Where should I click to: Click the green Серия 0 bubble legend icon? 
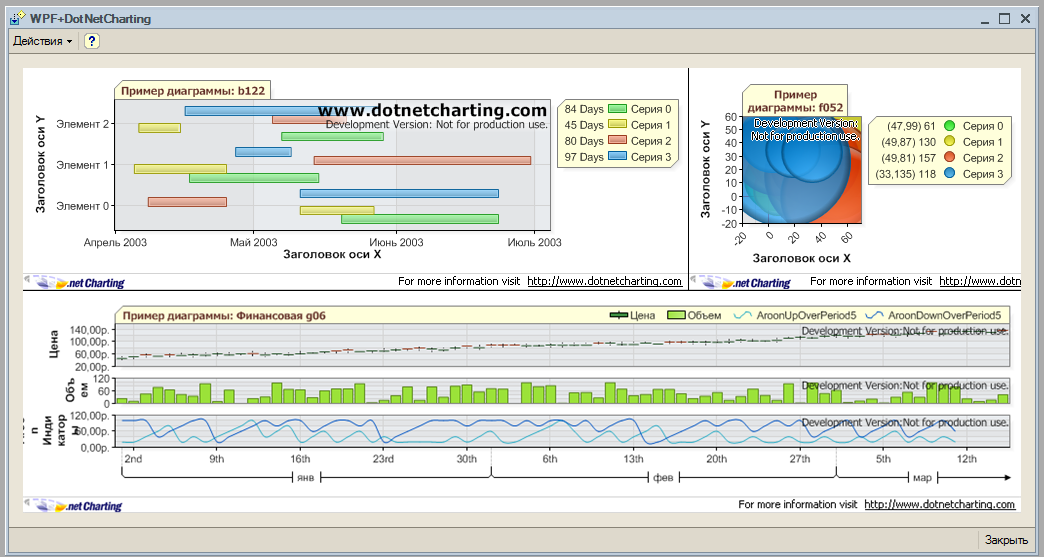point(950,126)
